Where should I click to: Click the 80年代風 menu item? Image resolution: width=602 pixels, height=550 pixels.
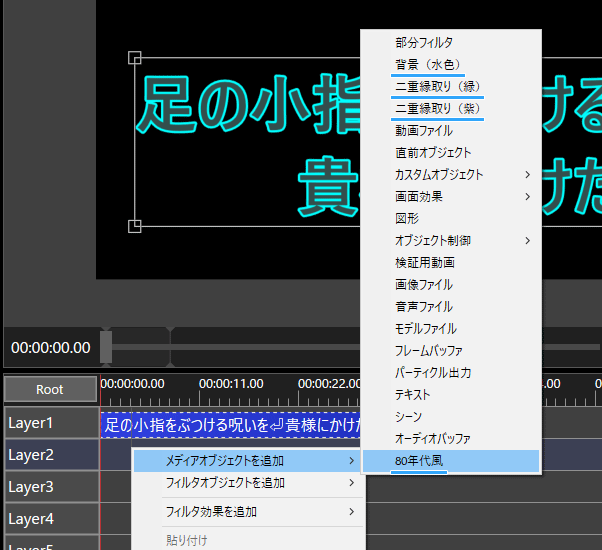[x=420, y=461]
